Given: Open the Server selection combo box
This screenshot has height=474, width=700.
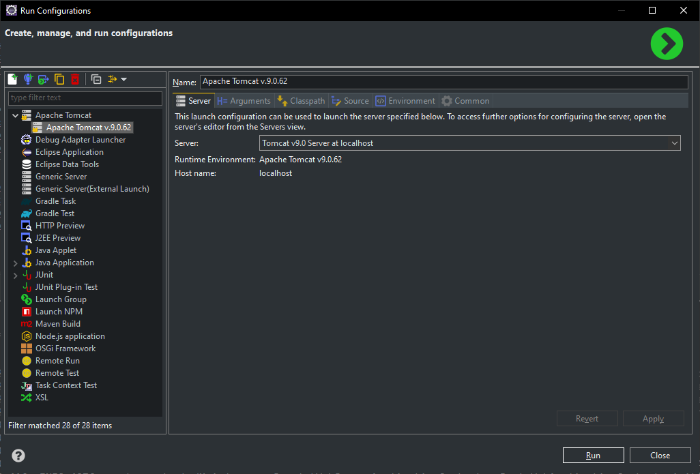Looking at the screenshot, I should click(x=469, y=143).
